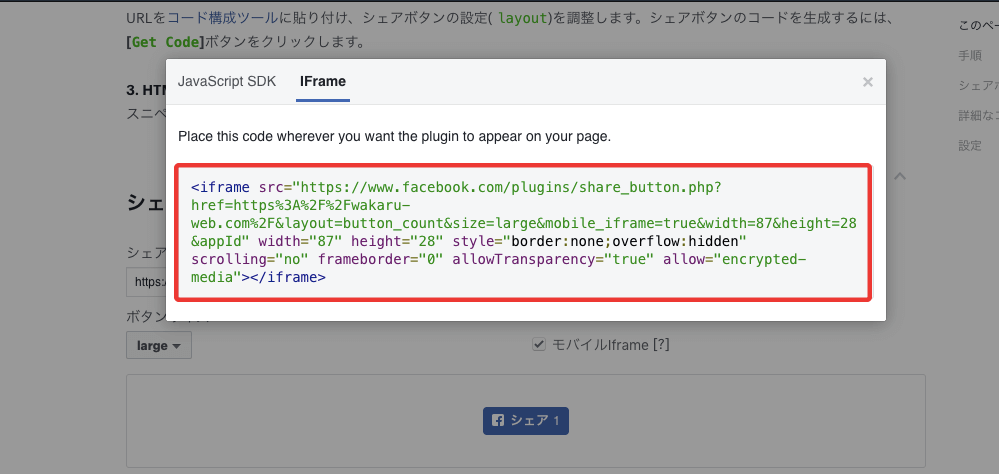Click the このページ sidebar heading
Screen dimensions: 999x474
click(x=977, y=25)
